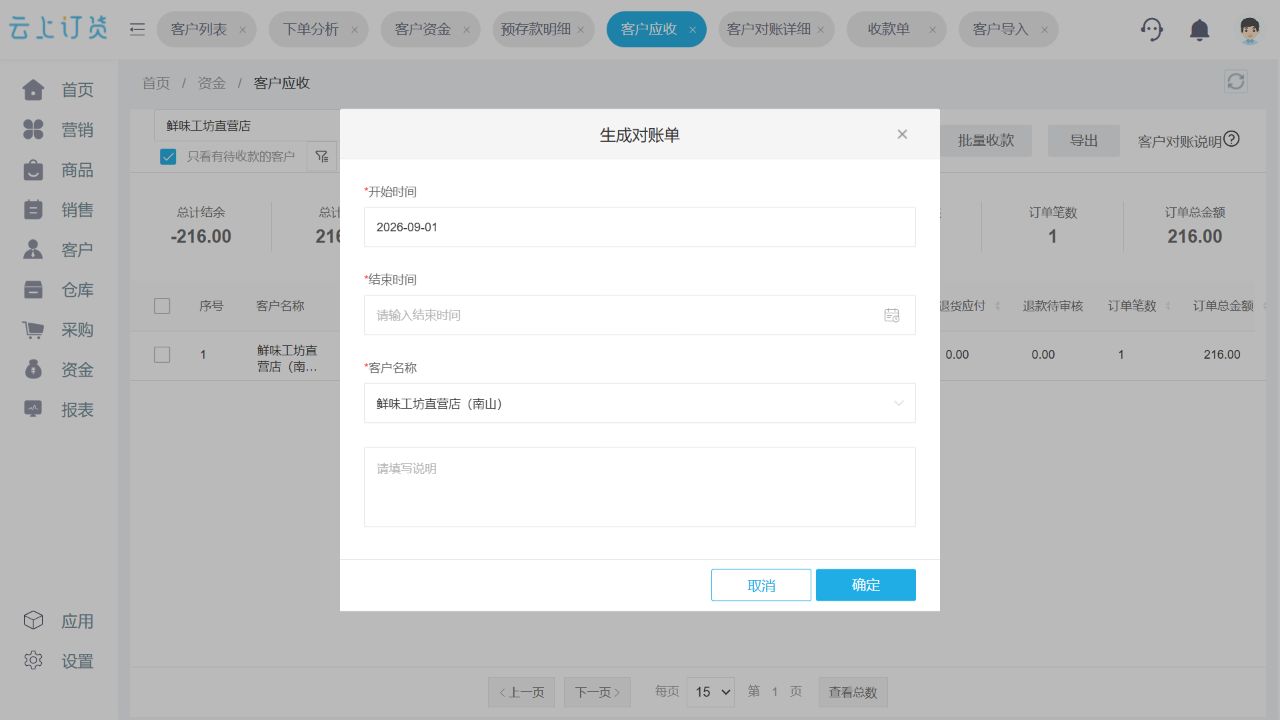
Task: Click the 查看总数 button
Action: pos(853,692)
